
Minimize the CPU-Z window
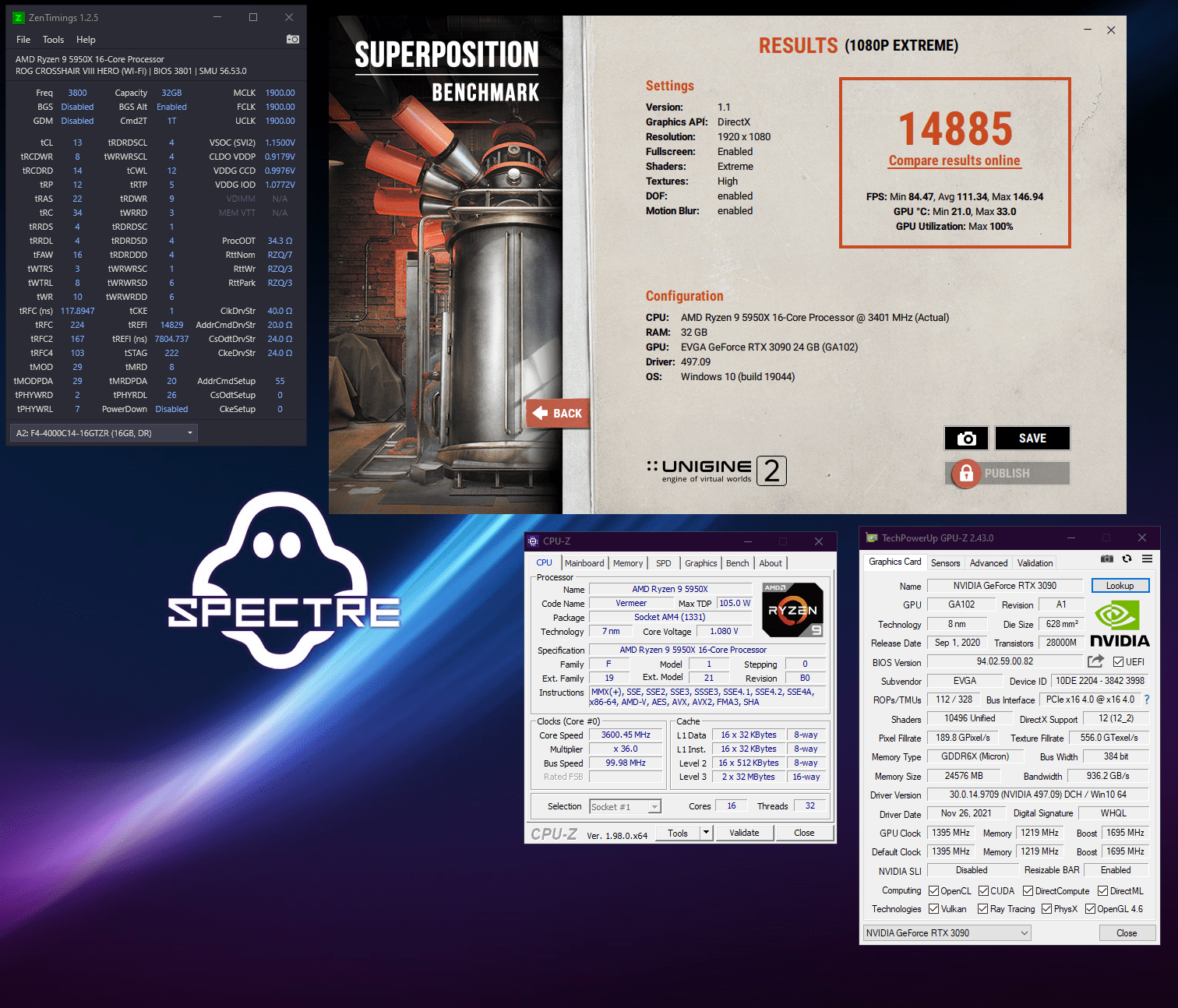pyautogui.click(x=748, y=541)
